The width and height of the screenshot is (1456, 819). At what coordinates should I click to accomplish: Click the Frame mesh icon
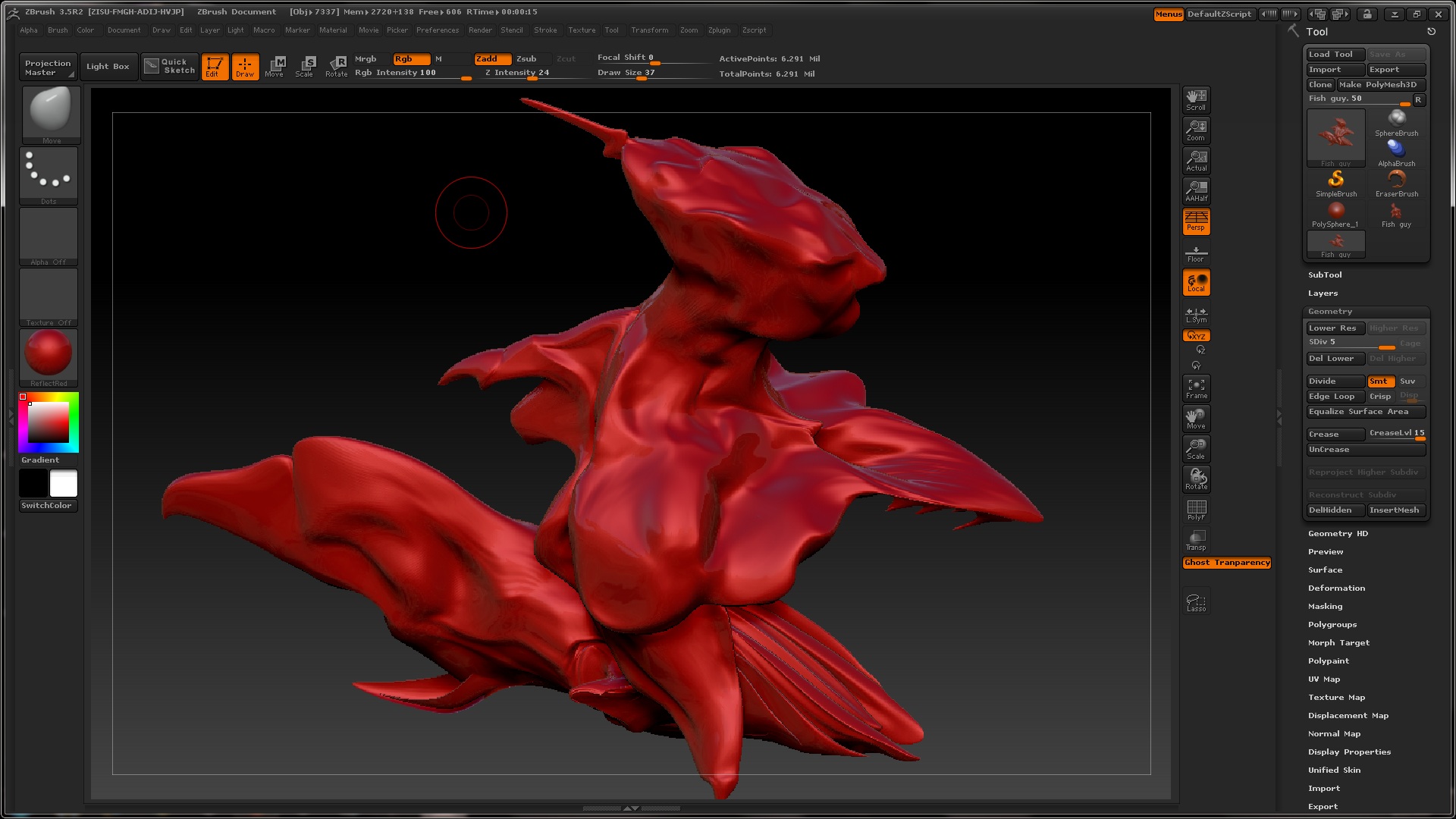(x=1196, y=388)
